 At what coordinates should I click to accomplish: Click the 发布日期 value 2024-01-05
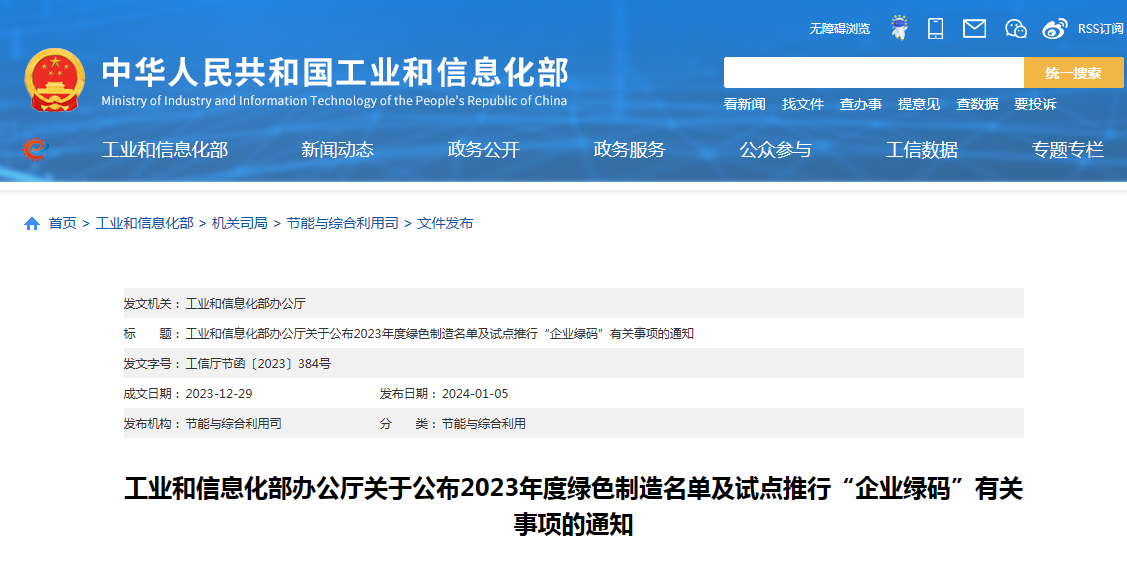click(x=475, y=394)
